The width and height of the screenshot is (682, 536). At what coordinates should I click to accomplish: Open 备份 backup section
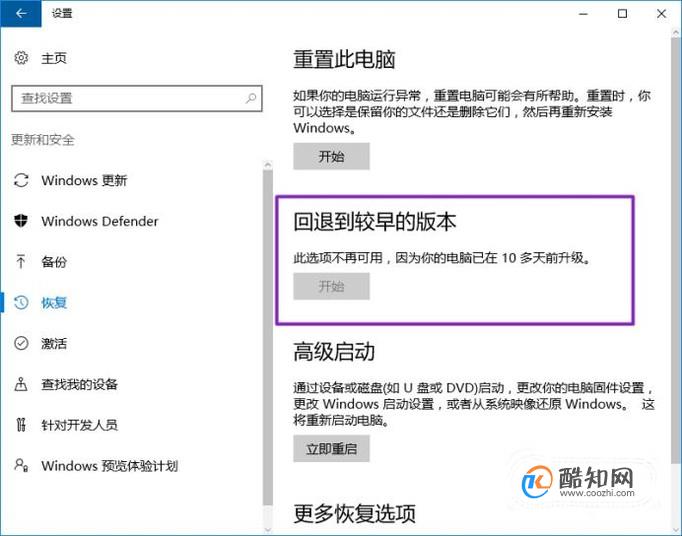pos(54,262)
